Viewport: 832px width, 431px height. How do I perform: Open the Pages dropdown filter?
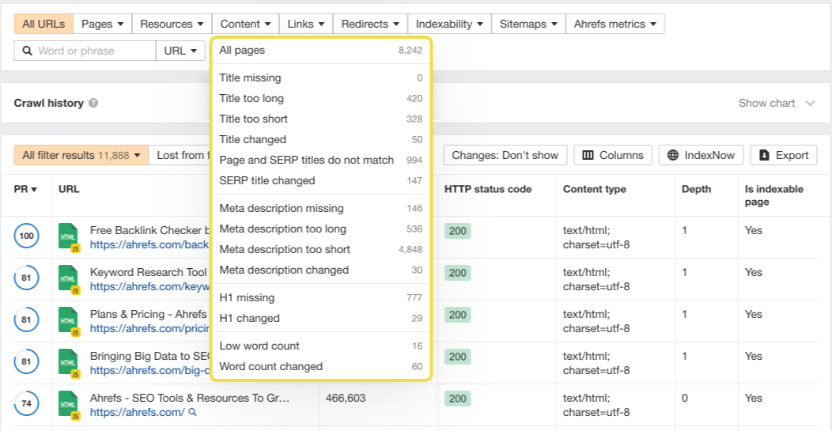click(102, 24)
